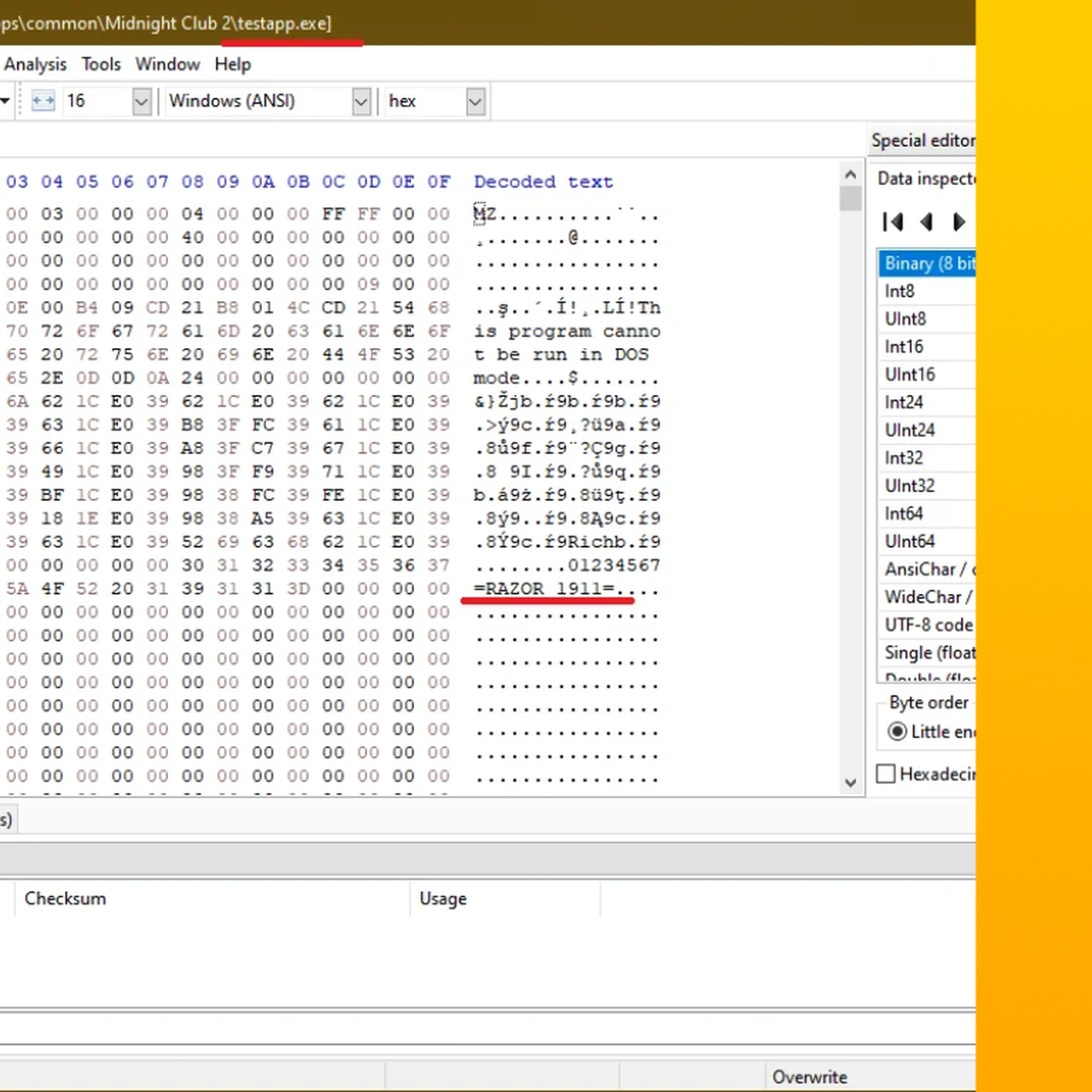Open the Help menu

pos(232,65)
